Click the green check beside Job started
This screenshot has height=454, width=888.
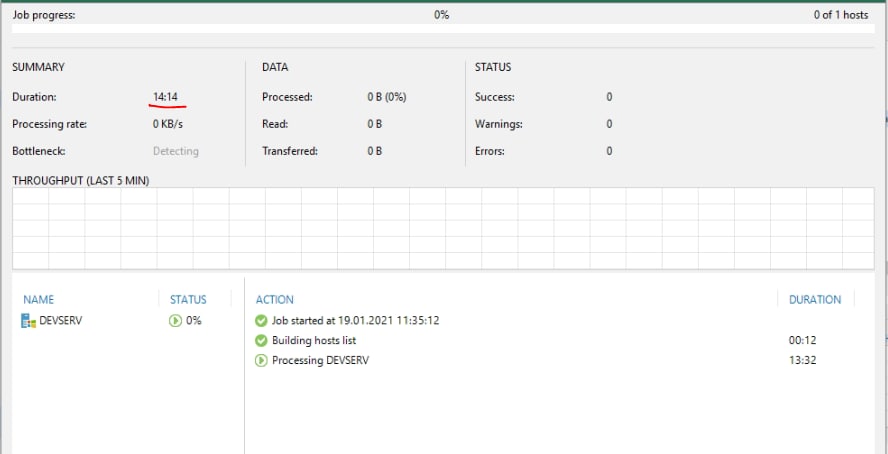coord(261,321)
